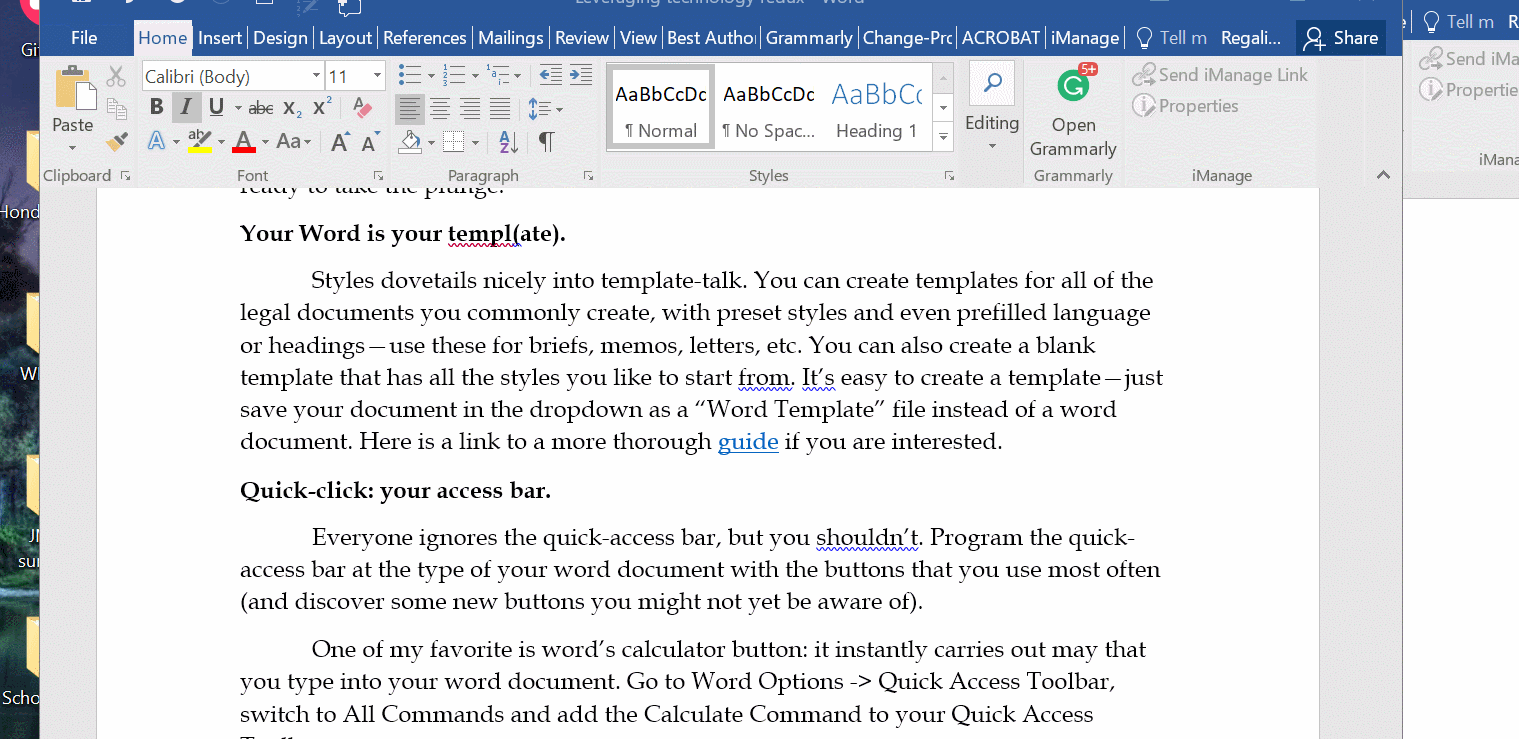
Task: Click the Paste clipboard icon
Action: click(x=73, y=88)
